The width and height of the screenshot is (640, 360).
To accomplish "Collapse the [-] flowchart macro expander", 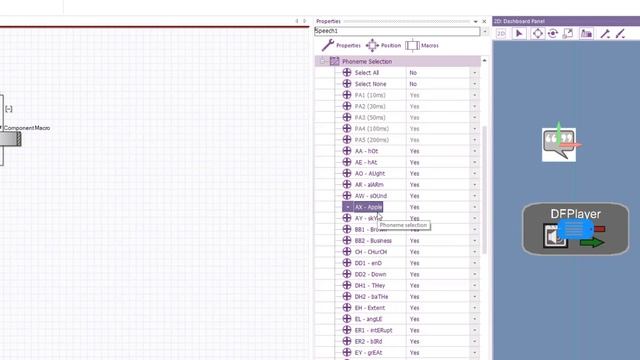I will pos(9,109).
